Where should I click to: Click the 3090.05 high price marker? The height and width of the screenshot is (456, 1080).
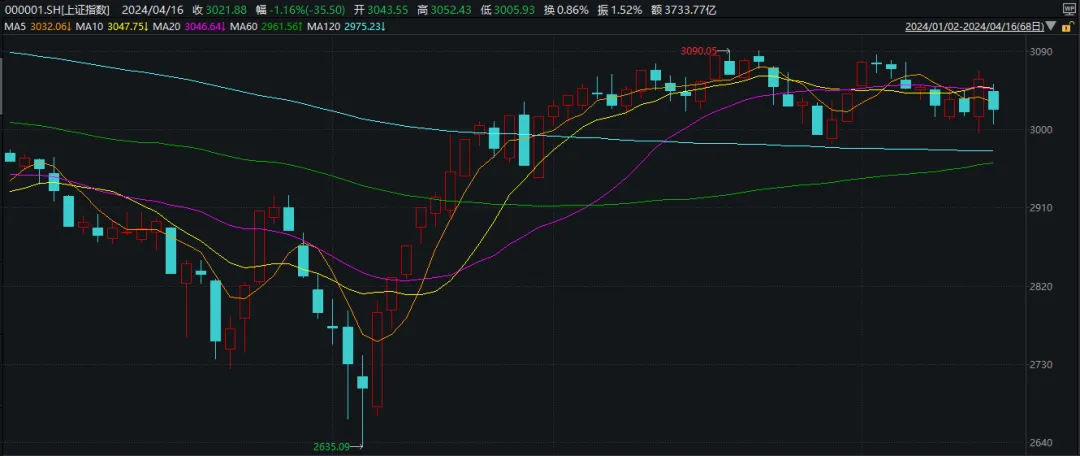[698, 50]
